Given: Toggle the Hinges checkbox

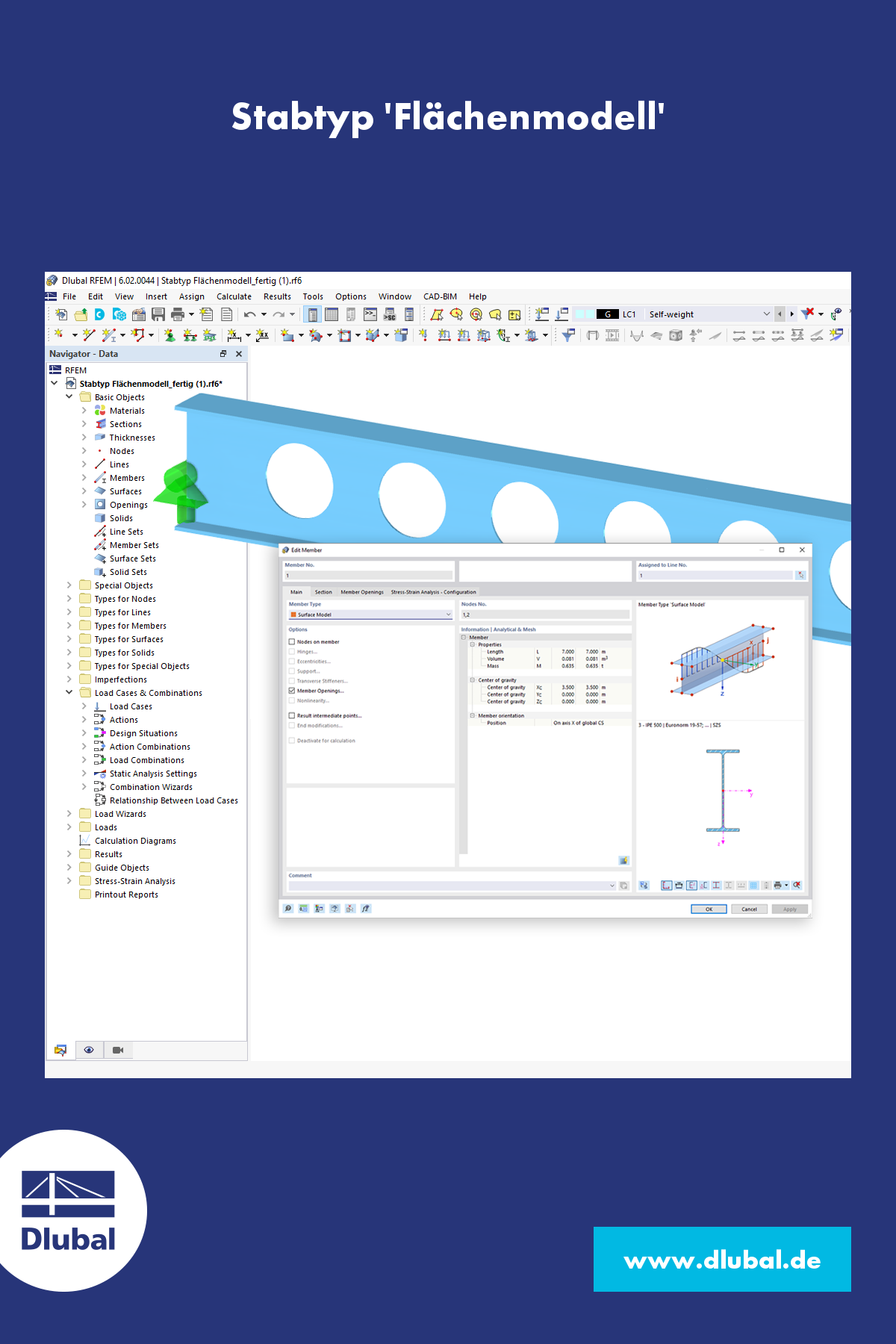Looking at the screenshot, I should coord(292,652).
